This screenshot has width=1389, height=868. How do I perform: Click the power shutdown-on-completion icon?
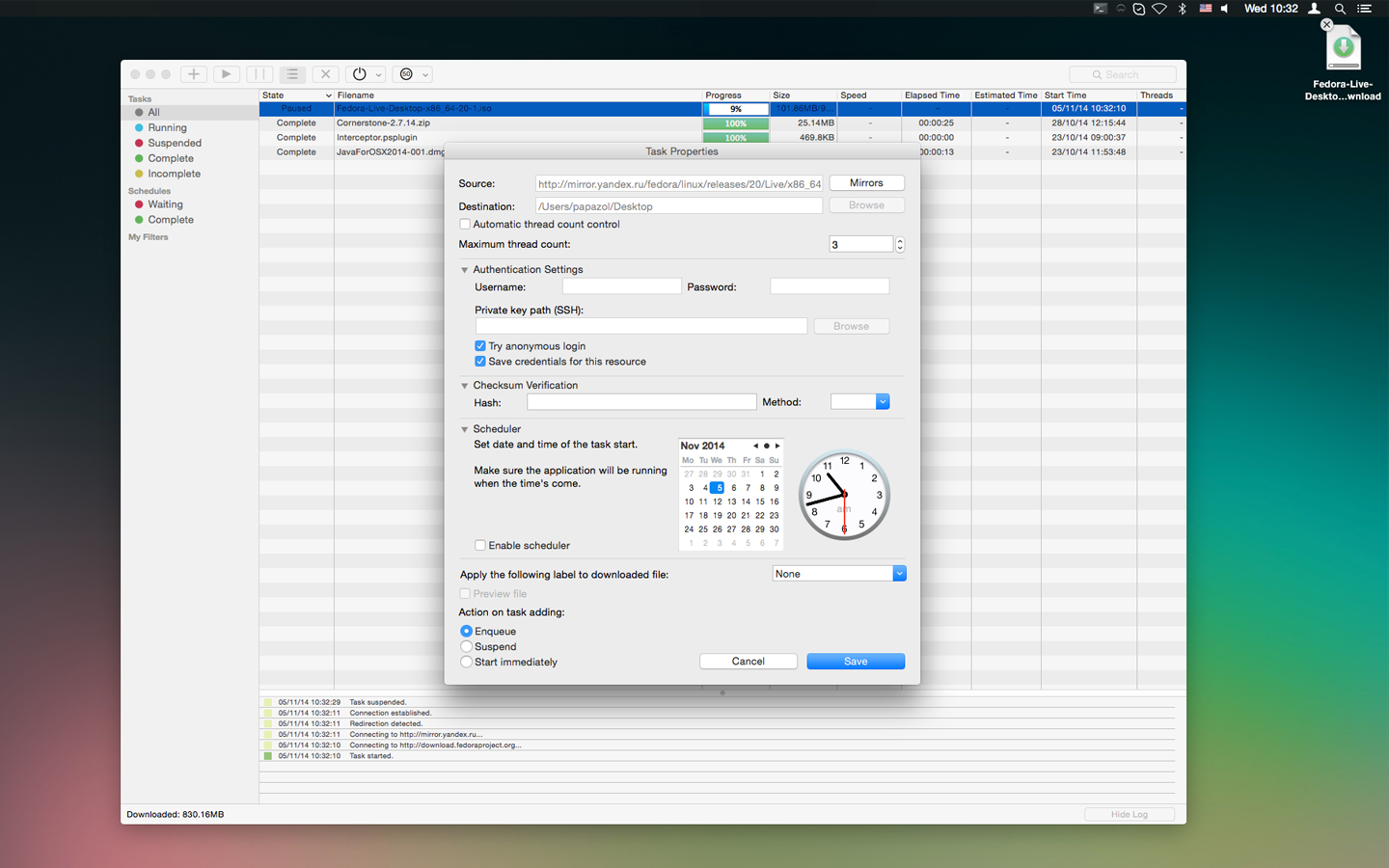click(358, 74)
